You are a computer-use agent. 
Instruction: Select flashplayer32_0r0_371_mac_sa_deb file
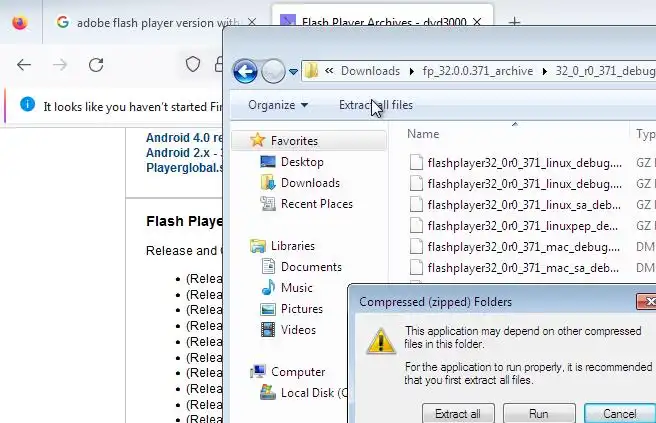[x=515, y=268]
